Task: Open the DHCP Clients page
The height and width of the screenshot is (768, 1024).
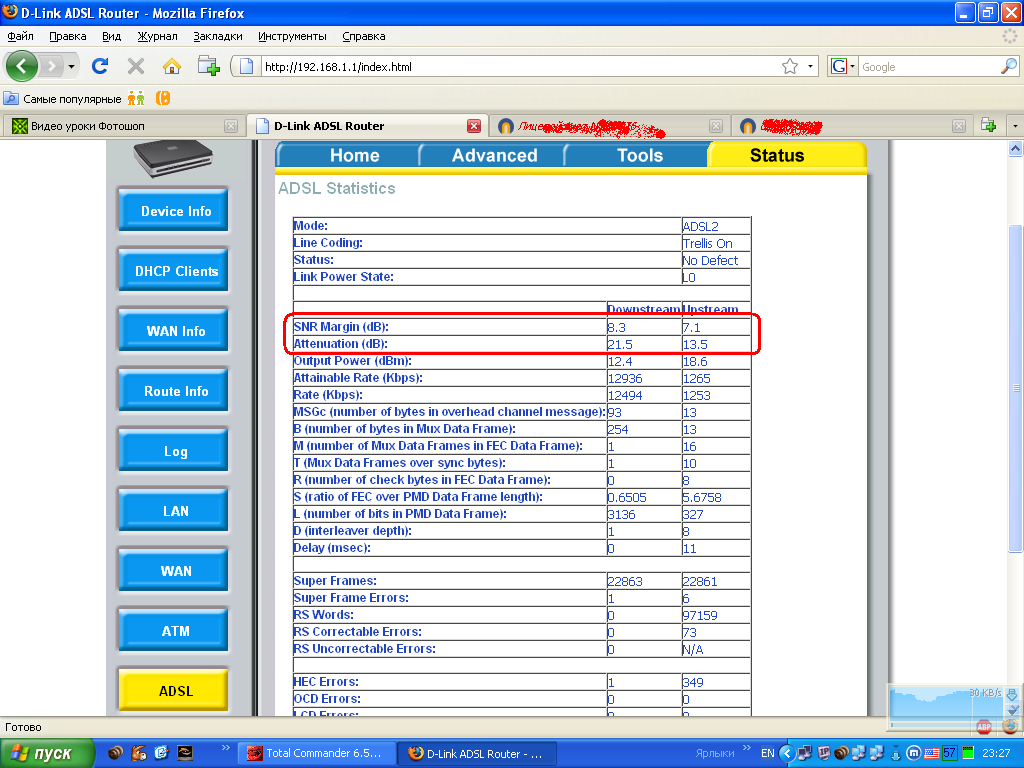Action: (175, 271)
